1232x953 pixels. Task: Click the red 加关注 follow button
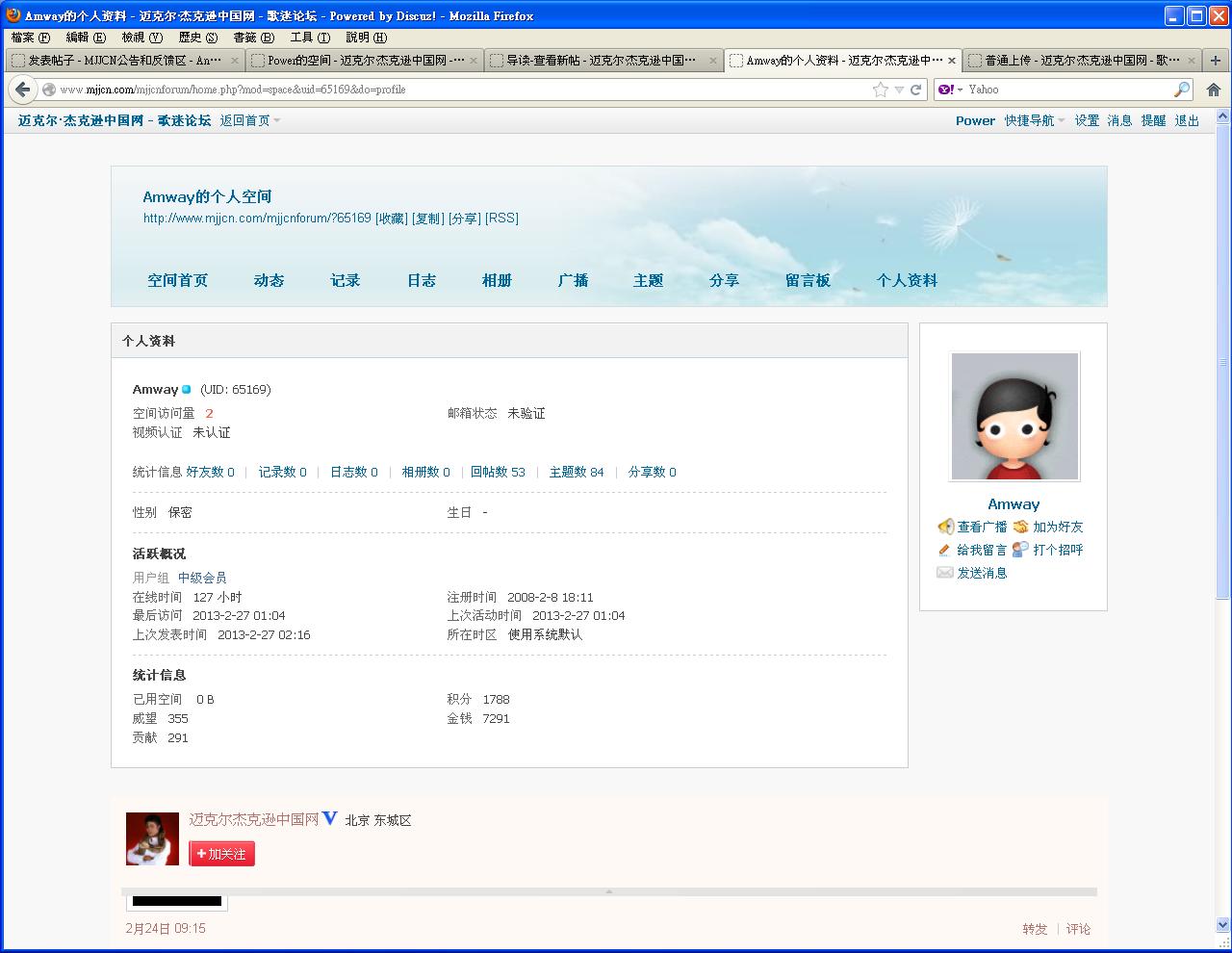click(x=222, y=854)
